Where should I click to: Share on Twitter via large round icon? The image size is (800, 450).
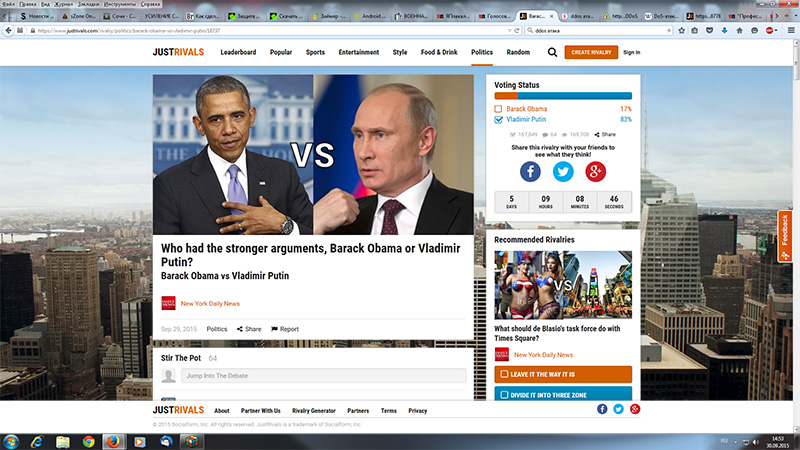563,171
